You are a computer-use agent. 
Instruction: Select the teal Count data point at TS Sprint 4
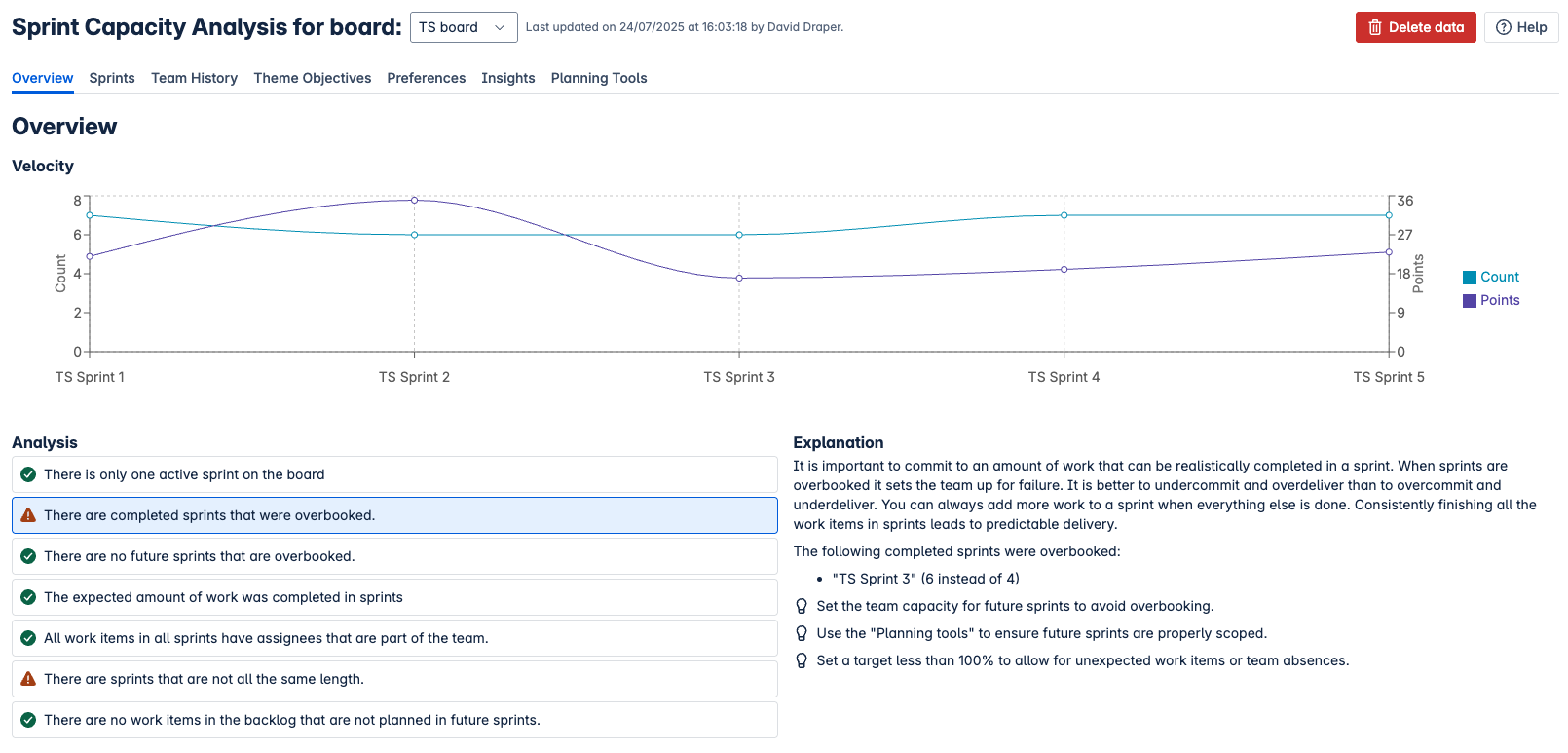tap(1064, 215)
